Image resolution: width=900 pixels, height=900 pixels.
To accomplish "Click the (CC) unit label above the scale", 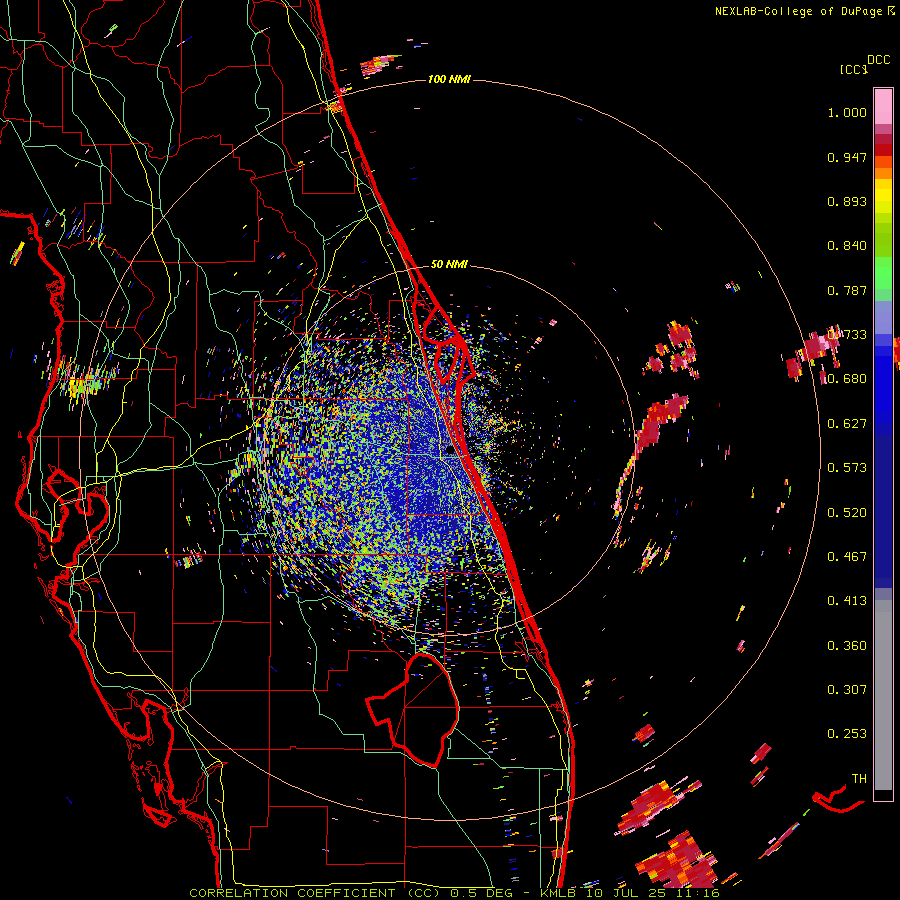I will (x=853, y=69).
